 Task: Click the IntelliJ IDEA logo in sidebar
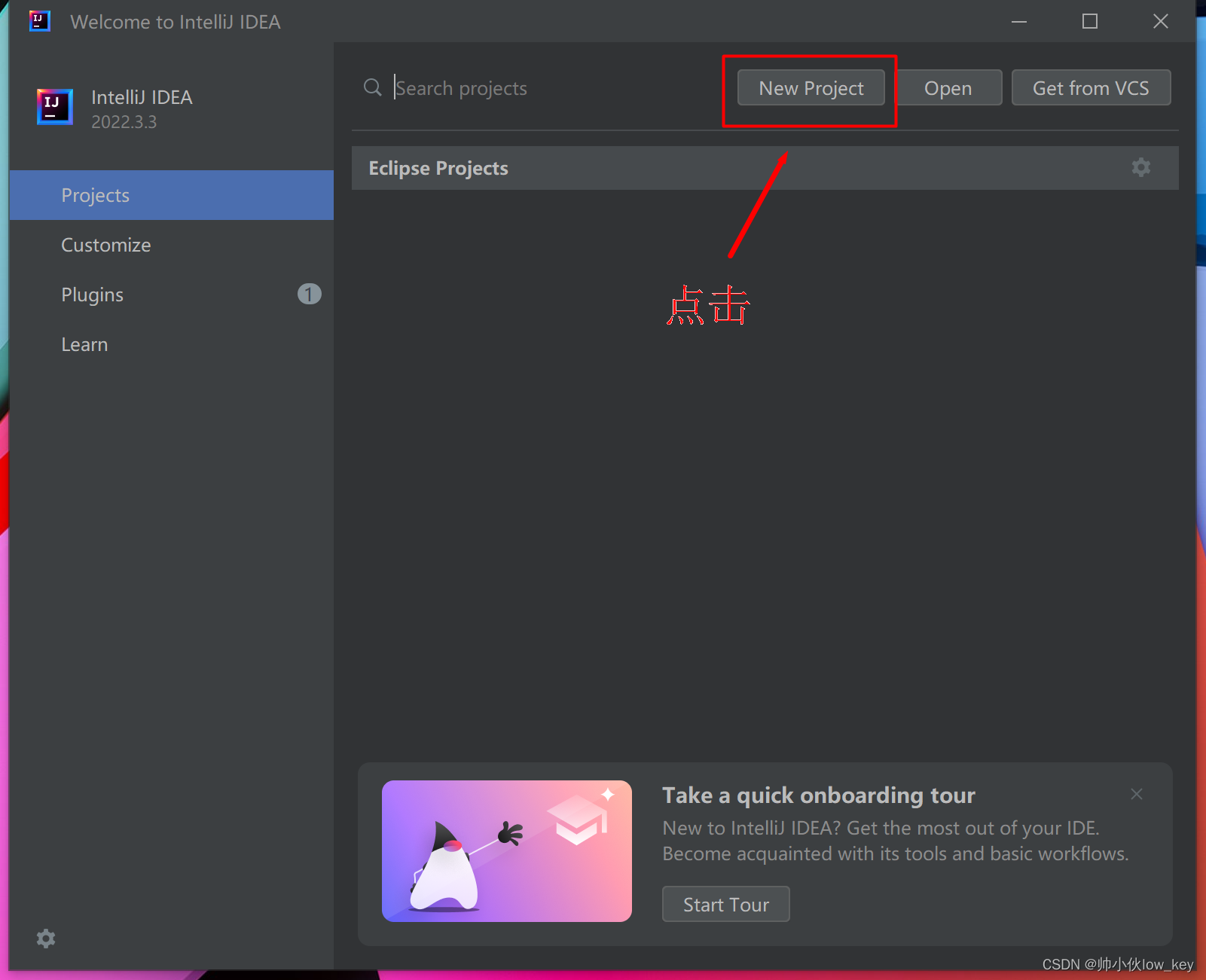(x=55, y=106)
